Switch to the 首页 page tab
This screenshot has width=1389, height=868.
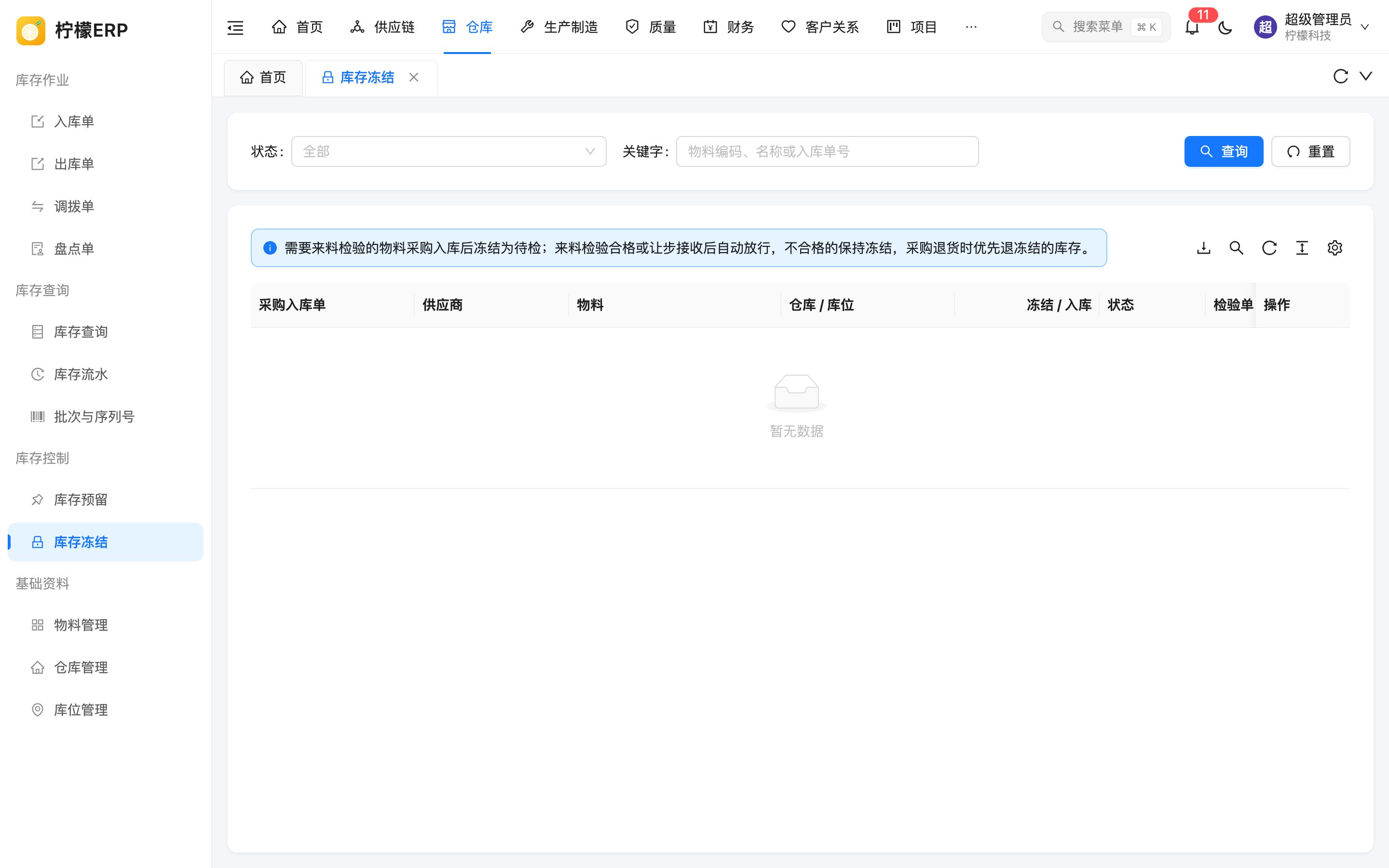click(263, 78)
